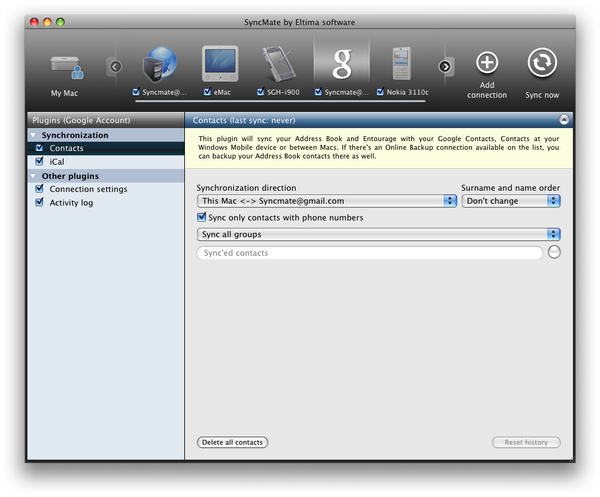The width and height of the screenshot is (600, 497).
Task: Open the sync'ed contacts ellipsis button
Action: click(x=554, y=252)
